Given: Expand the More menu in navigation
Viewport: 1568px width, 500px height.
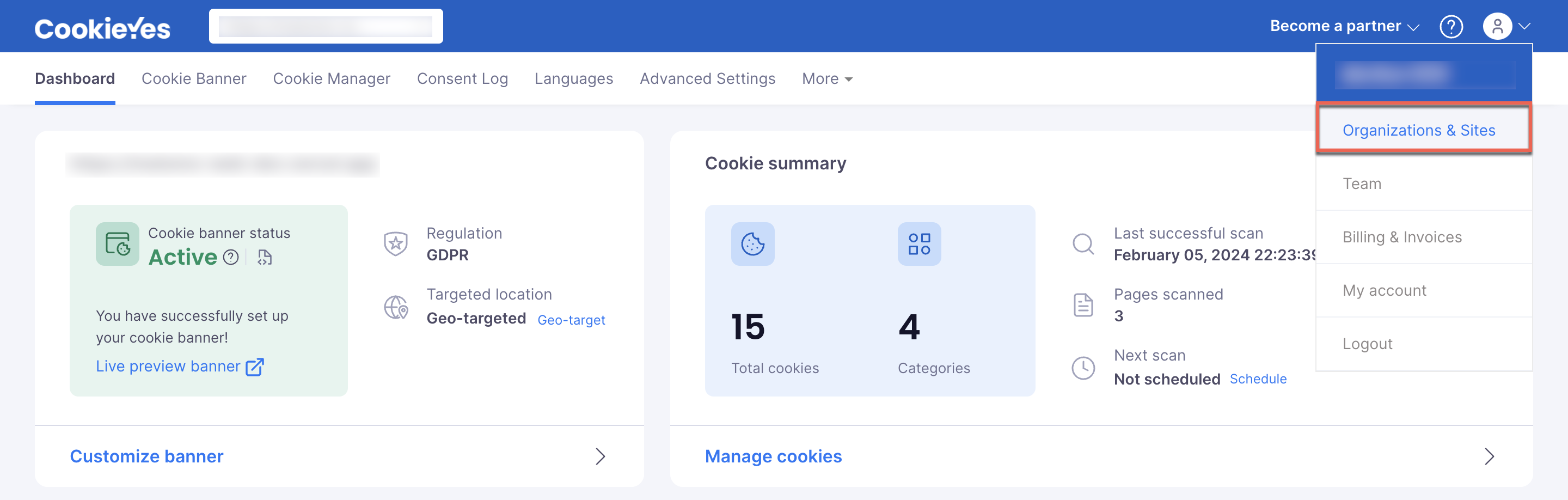Looking at the screenshot, I should 827,78.
